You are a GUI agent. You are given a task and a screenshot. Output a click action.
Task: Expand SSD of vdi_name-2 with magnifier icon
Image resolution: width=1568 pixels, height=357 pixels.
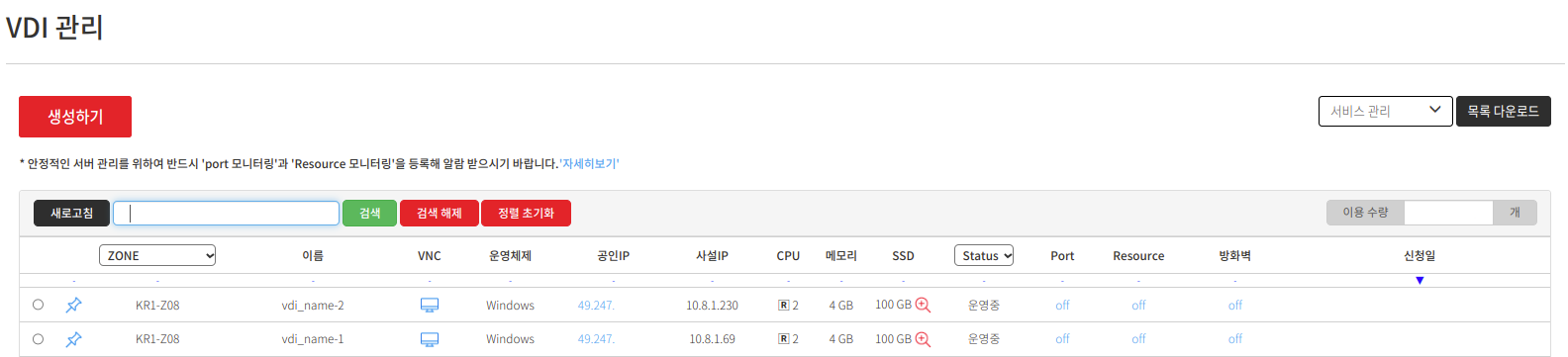(923, 306)
